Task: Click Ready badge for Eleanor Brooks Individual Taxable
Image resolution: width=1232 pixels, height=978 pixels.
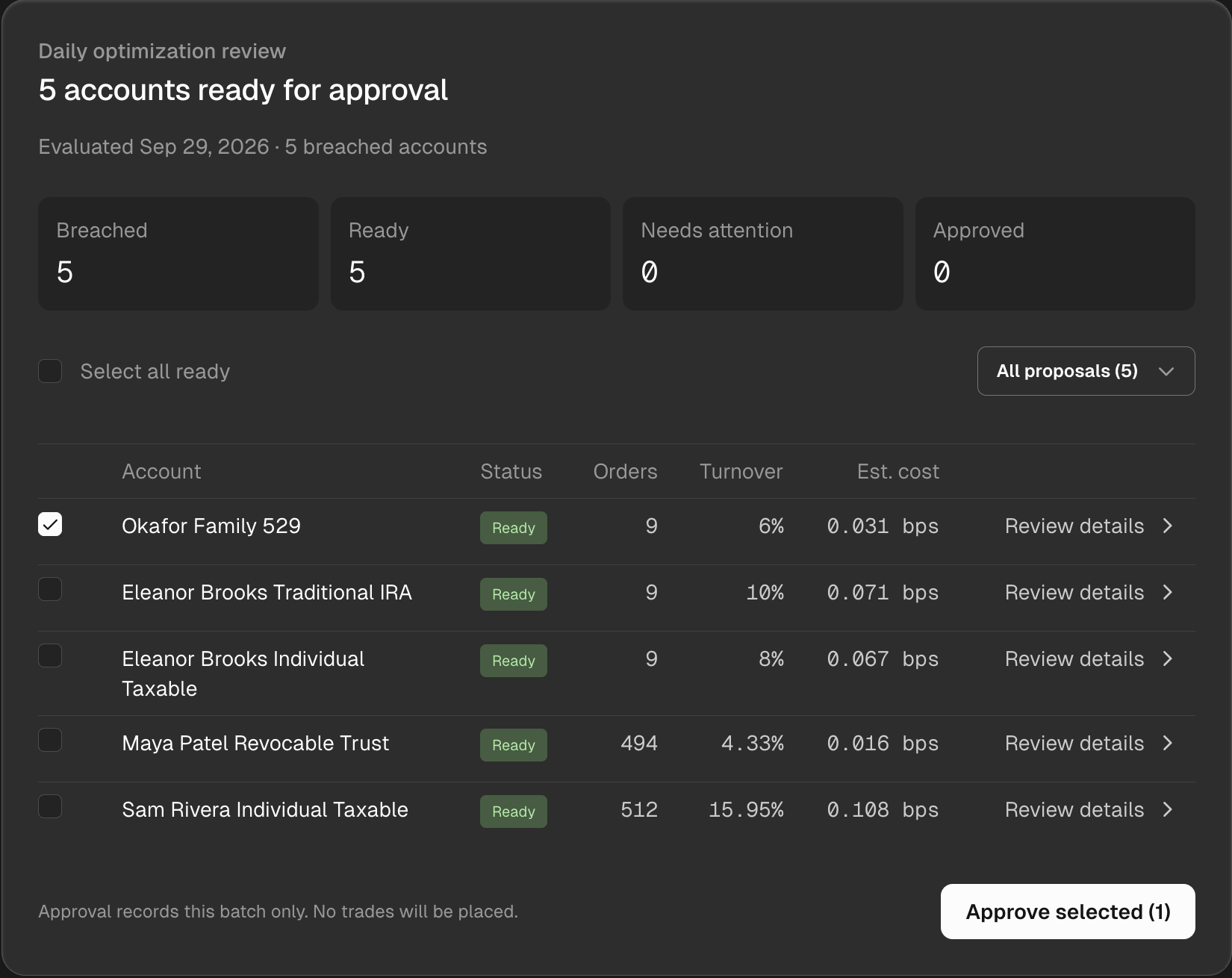Action: coord(514,661)
